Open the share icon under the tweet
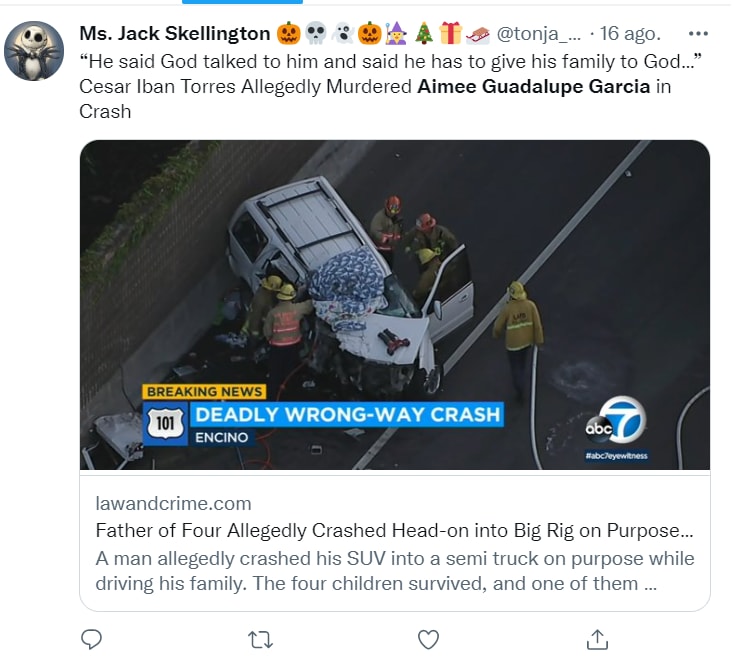Viewport: 732px width, 660px height. coord(597,638)
